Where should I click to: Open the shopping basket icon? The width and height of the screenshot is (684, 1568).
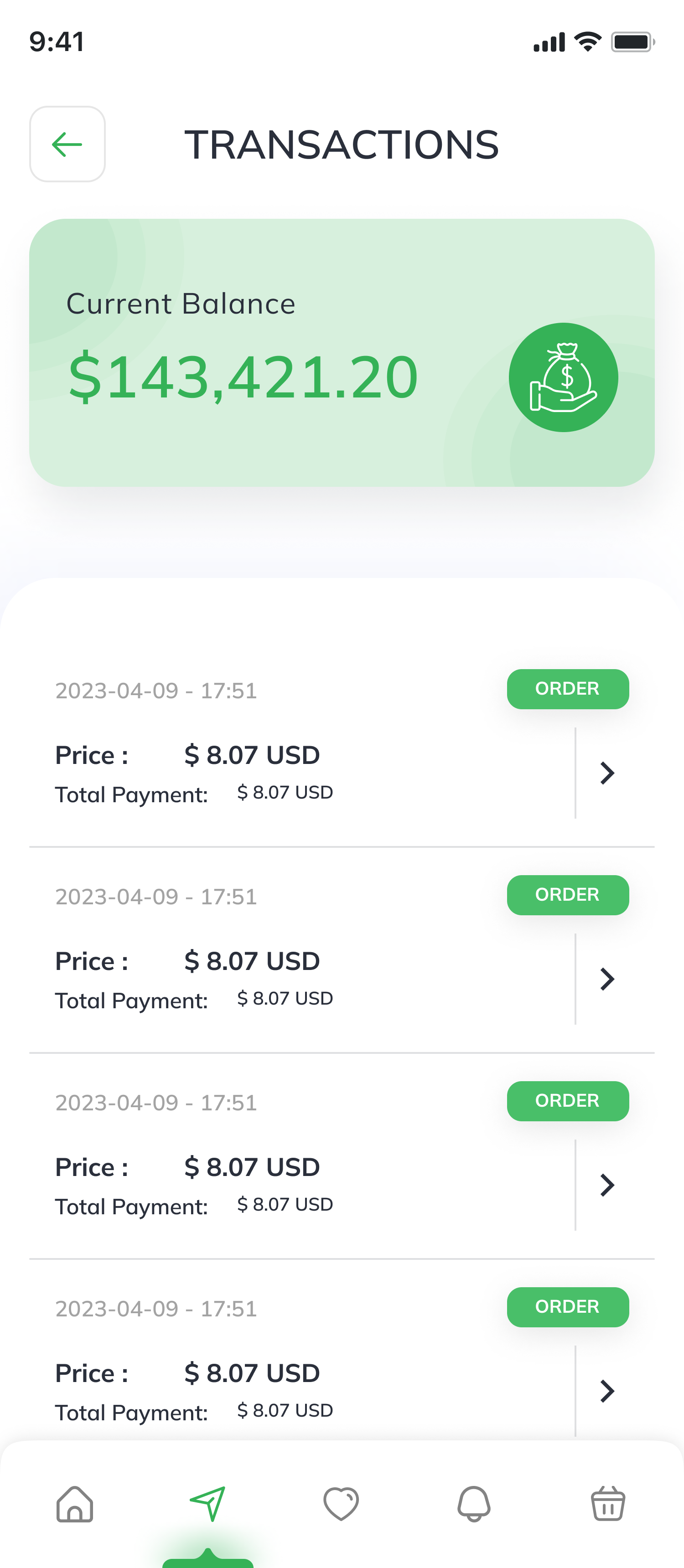click(x=607, y=1503)
